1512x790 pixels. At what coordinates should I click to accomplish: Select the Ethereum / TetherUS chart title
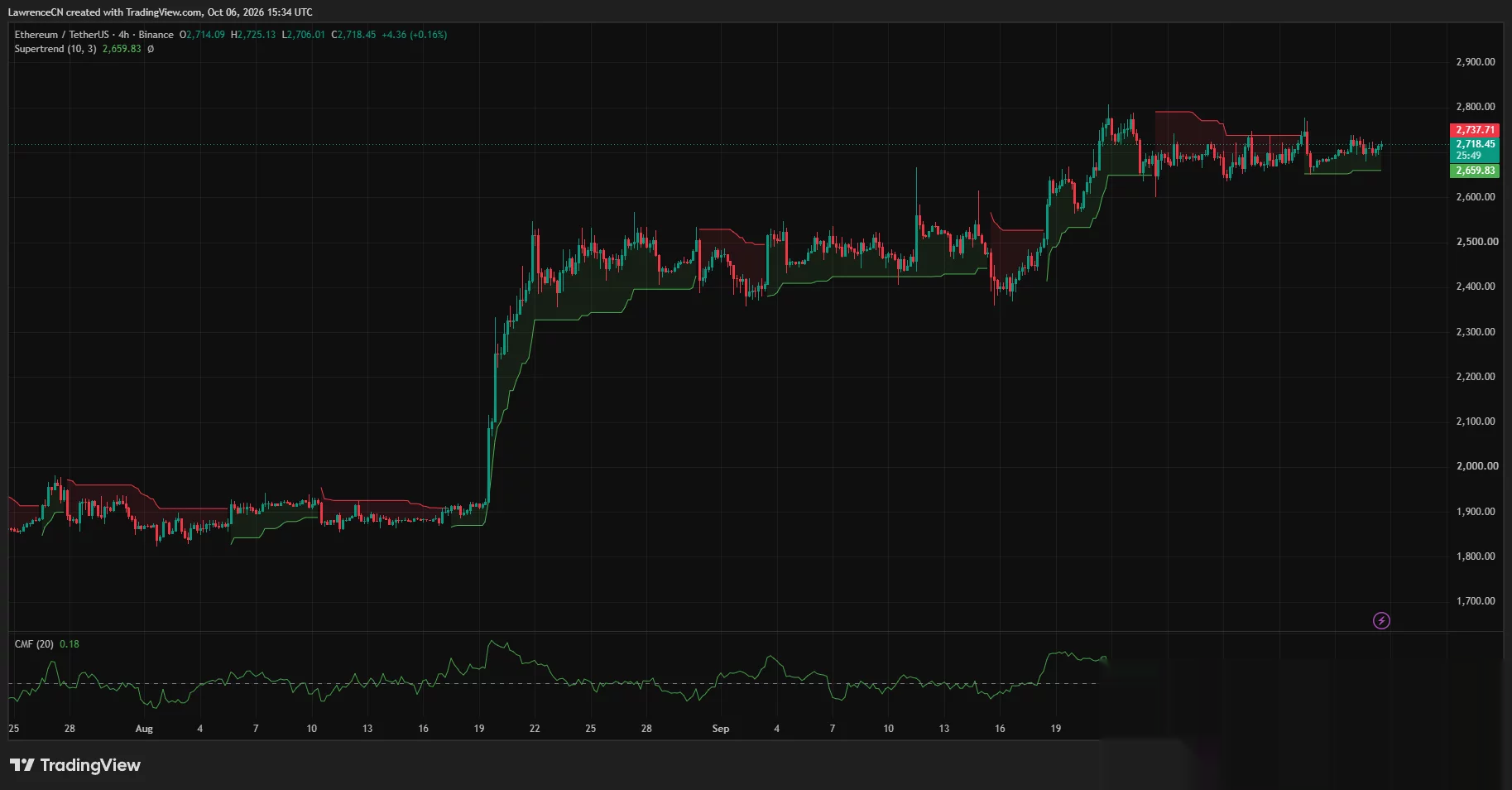(x=62, y=35)
